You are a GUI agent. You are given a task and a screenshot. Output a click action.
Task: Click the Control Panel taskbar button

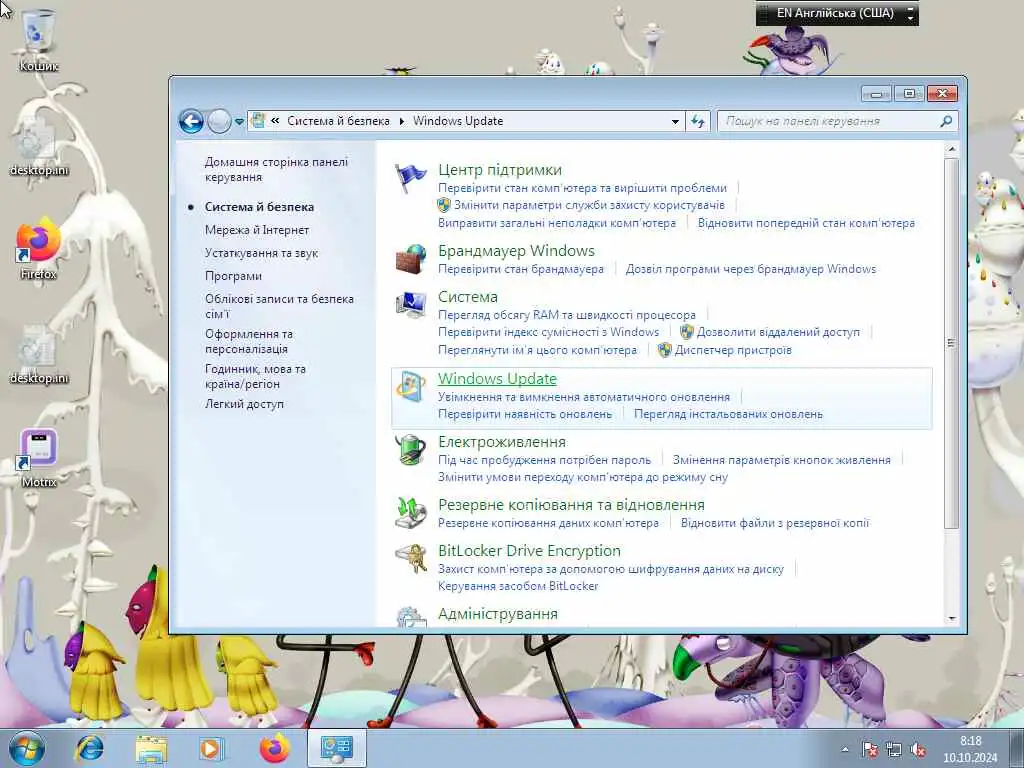pyautogui.click(x=337, y=748)
